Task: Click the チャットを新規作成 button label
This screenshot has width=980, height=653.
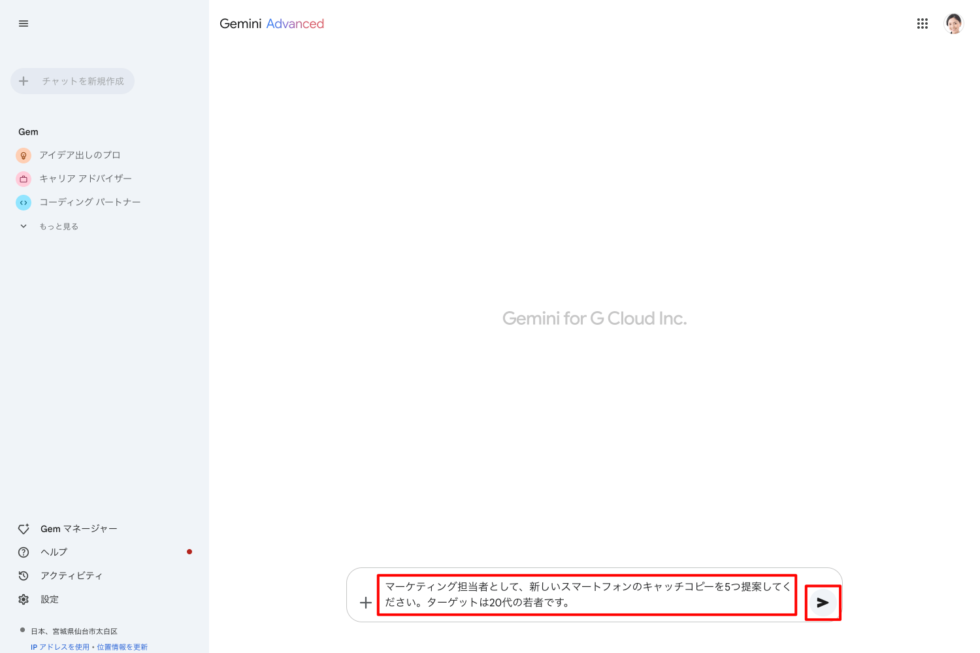Action: pos(82,81)
